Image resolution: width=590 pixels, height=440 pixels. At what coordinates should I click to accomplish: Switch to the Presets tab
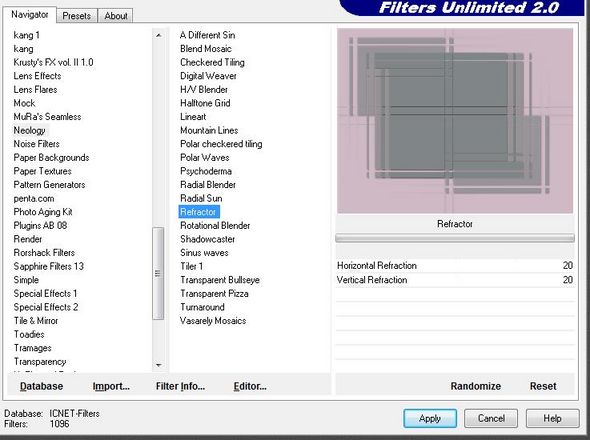[76, 16]
